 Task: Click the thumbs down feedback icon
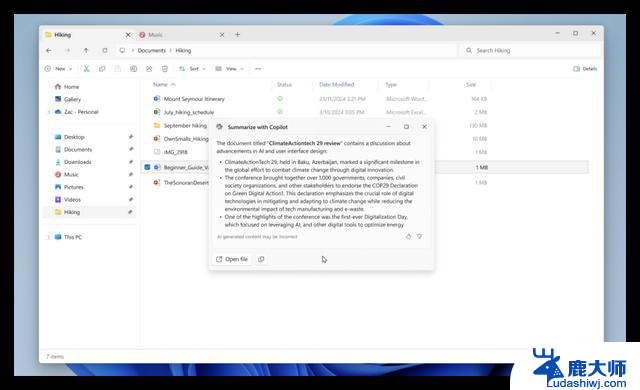click(419, 237)
